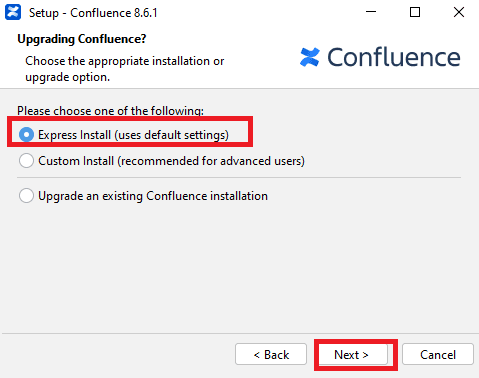Screen dimensions: 479x378
Task: Cancel the Confluence installation
Action: coord(438,354)
